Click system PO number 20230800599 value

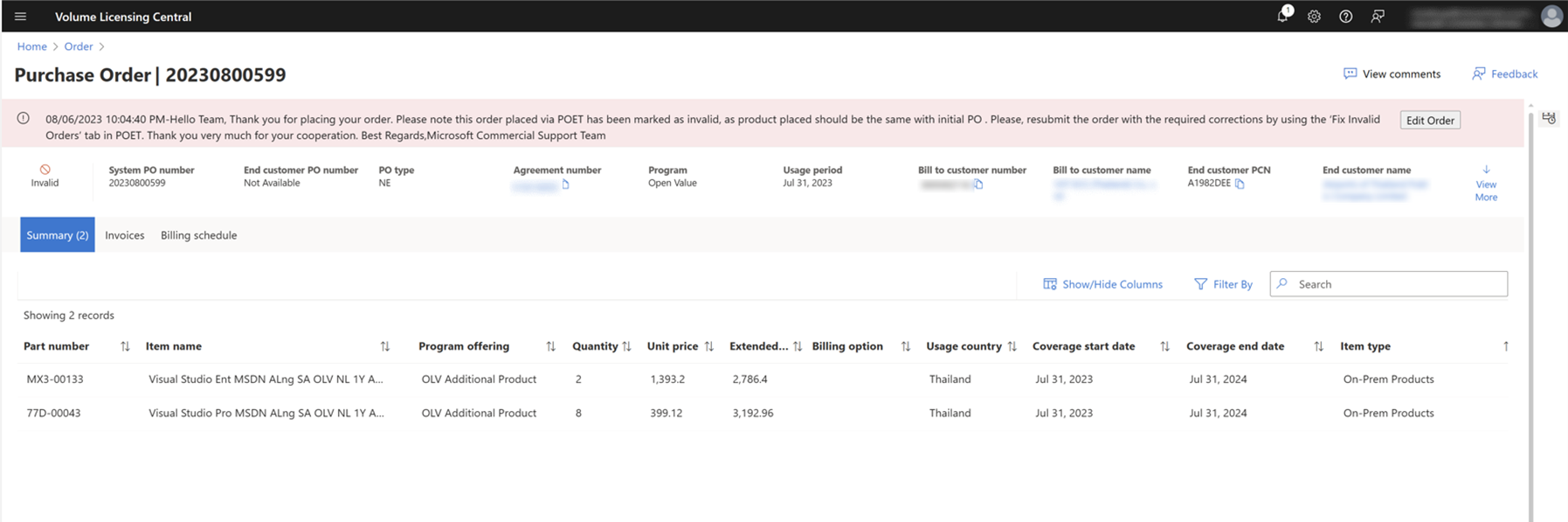pyautogui.click(x=137, y=184)
